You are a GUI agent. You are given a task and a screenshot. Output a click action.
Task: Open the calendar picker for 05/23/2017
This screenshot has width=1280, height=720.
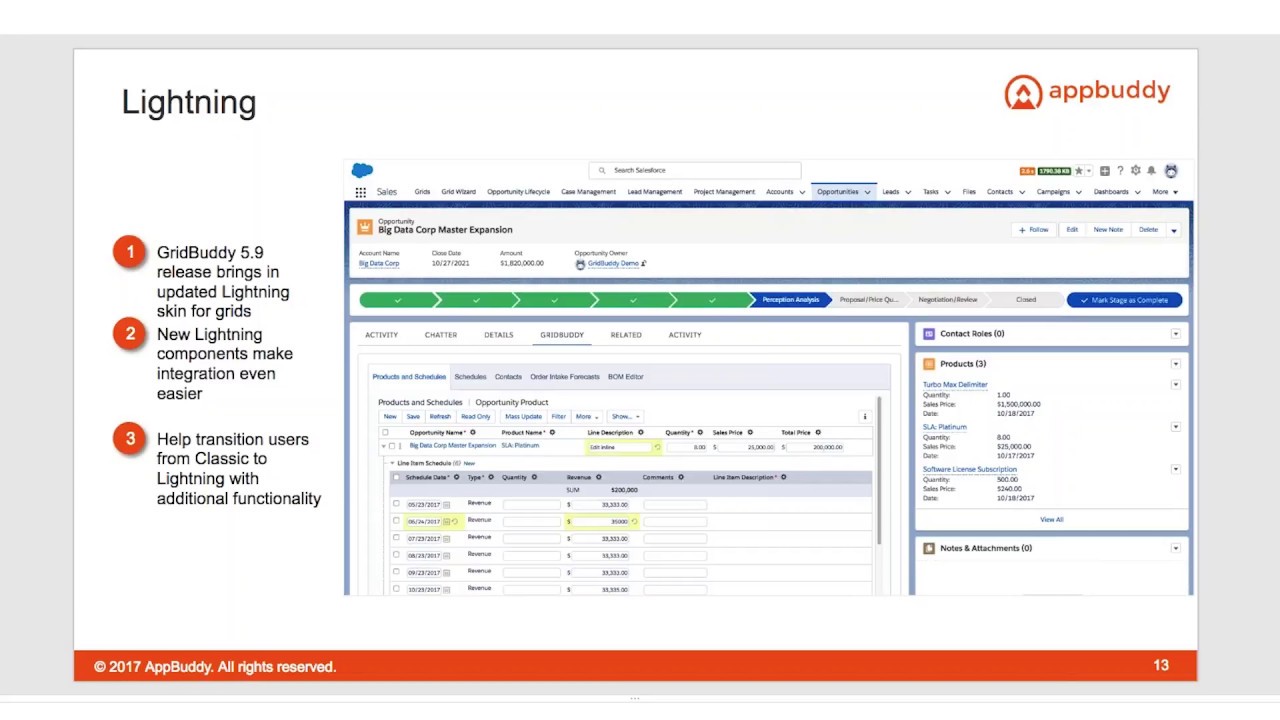pos(446,505)
